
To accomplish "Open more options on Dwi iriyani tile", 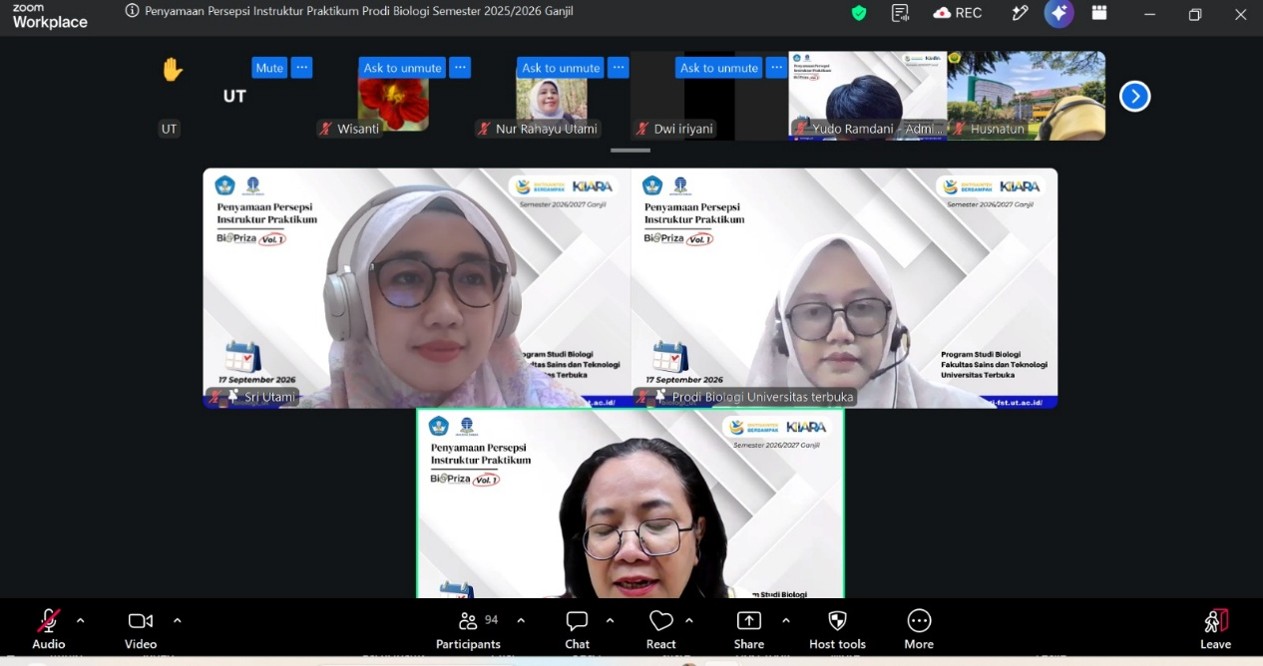I will pyautogui.click(x=777, y=68).
